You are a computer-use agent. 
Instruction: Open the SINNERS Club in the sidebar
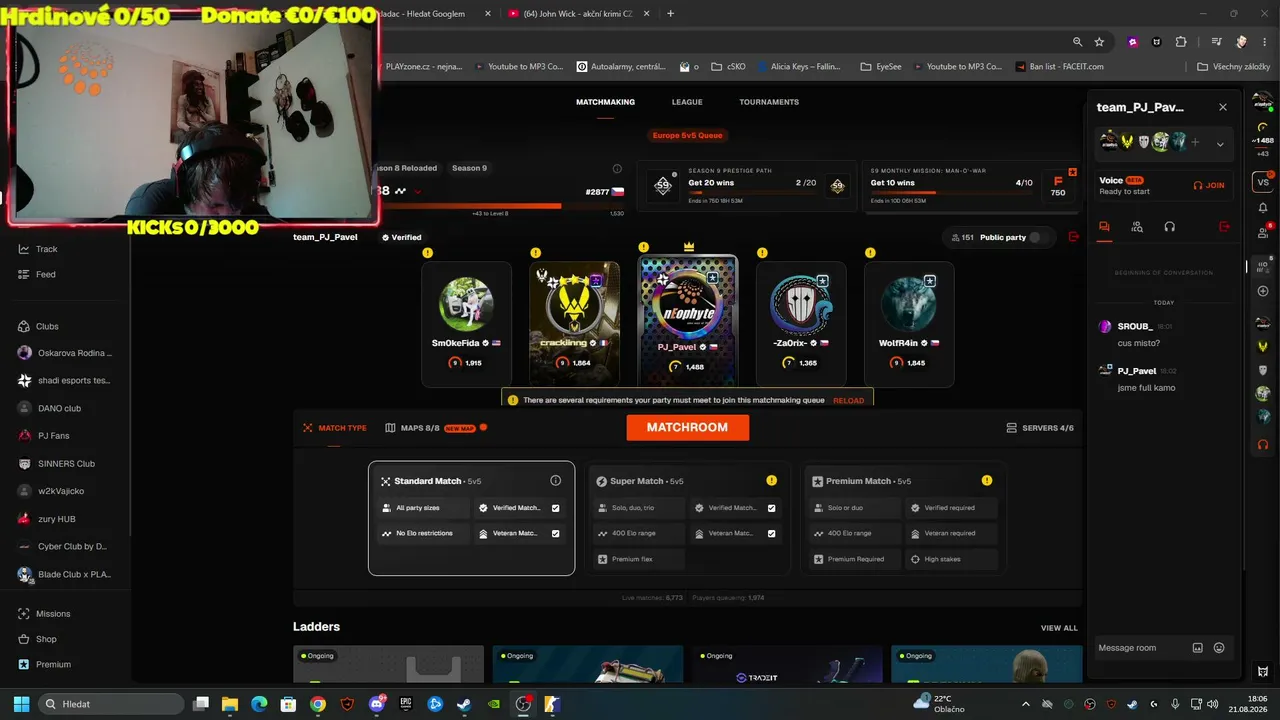(x=57, y=464)
